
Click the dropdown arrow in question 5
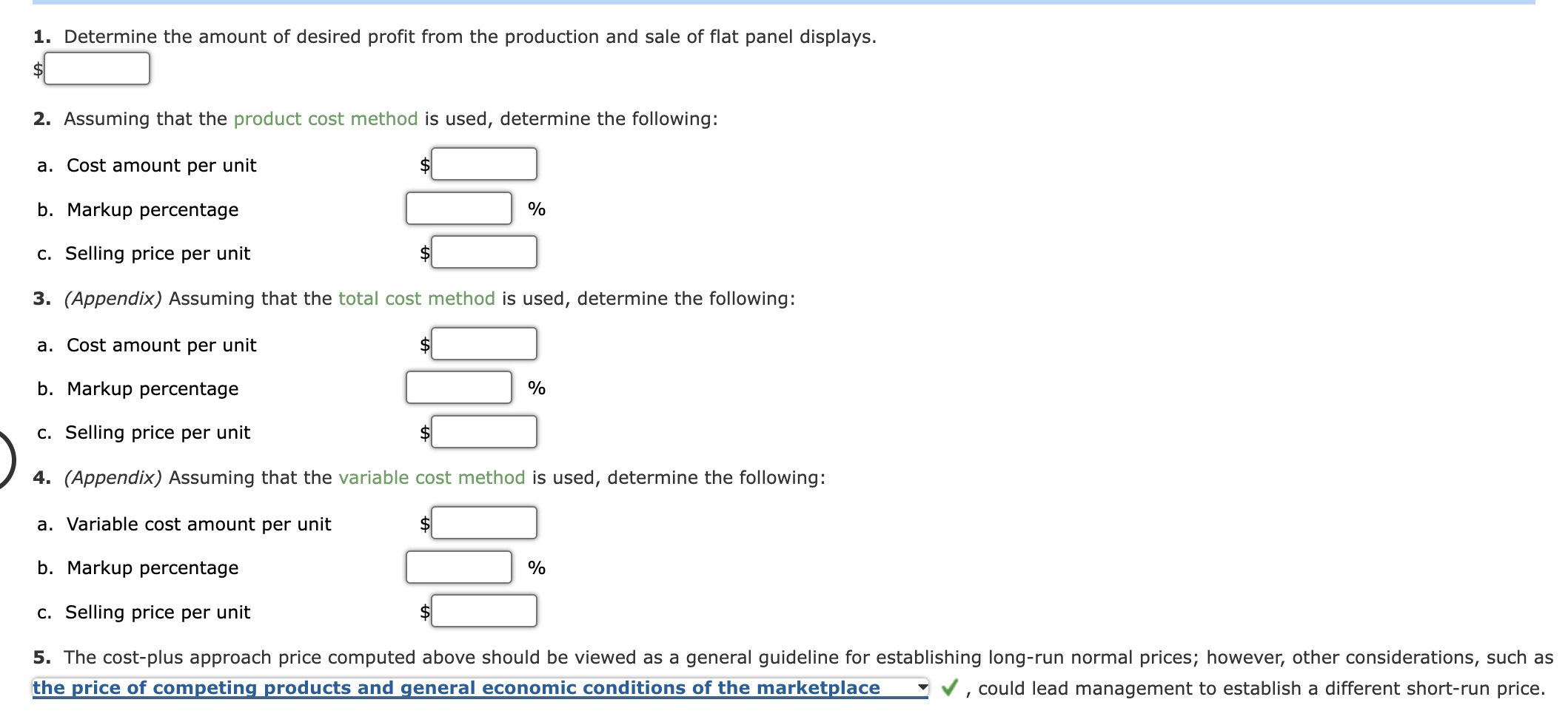click(923, 687)
